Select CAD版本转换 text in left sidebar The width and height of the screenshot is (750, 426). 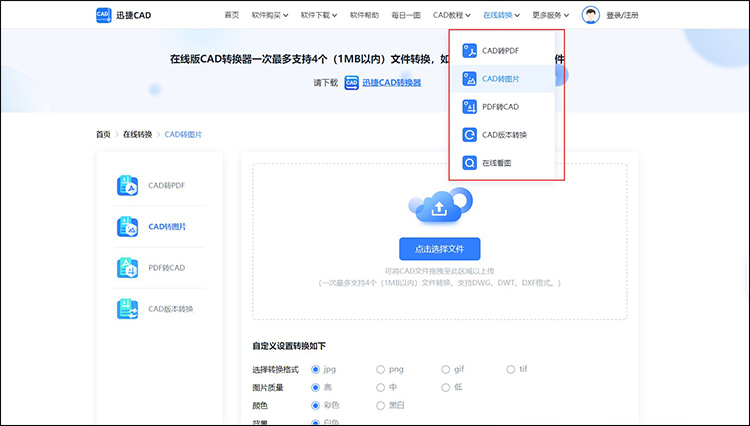point(170,309)
